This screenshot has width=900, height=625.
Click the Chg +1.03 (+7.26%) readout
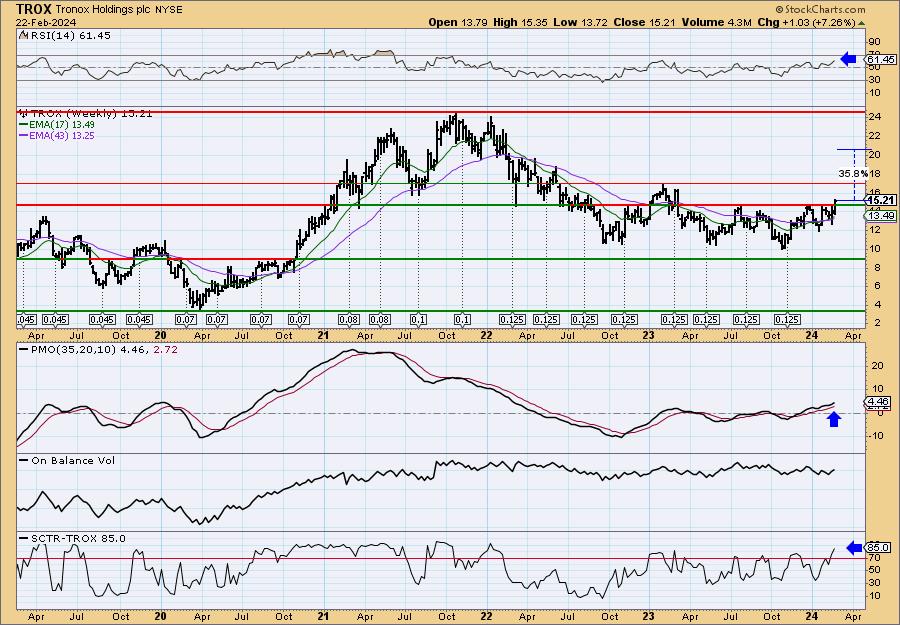pyautogui.click(x=810, y=22)
